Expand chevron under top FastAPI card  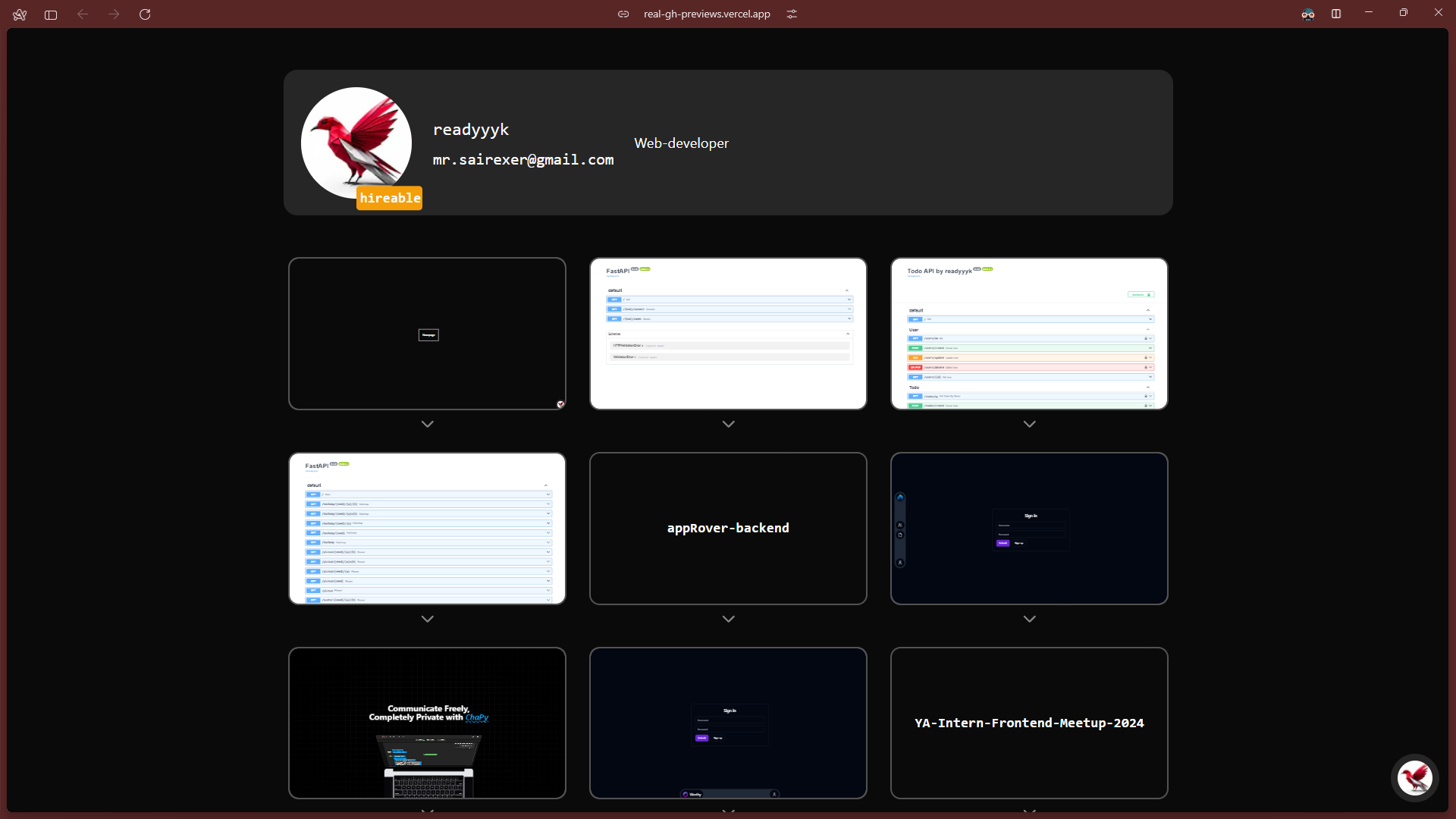click(x=728, y=425)
